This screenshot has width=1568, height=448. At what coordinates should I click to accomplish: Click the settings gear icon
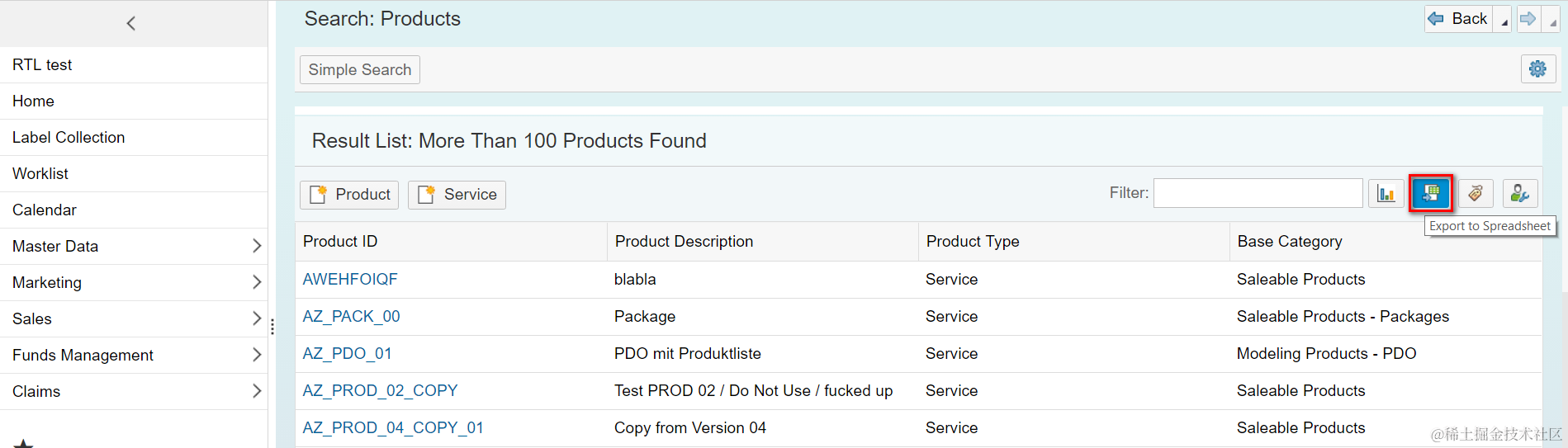[x=1537, y=69]
